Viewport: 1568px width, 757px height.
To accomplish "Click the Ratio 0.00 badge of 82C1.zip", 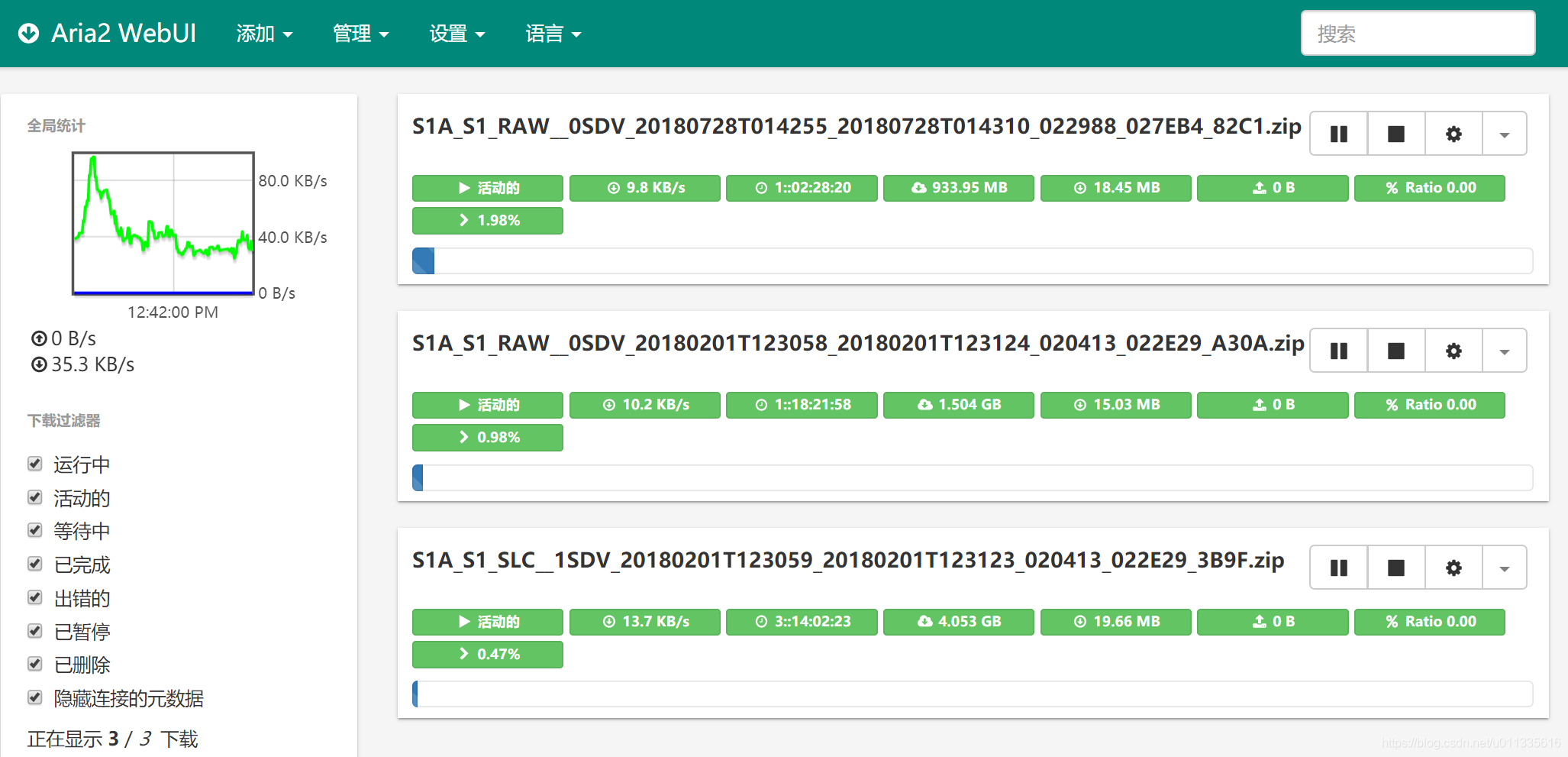I will (x=1430, y=188).
